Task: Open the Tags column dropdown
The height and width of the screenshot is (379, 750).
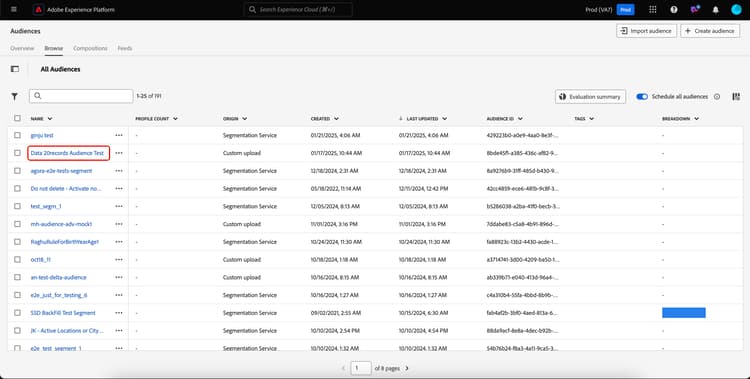Action: pyautogui.click(x=591, y=119)
